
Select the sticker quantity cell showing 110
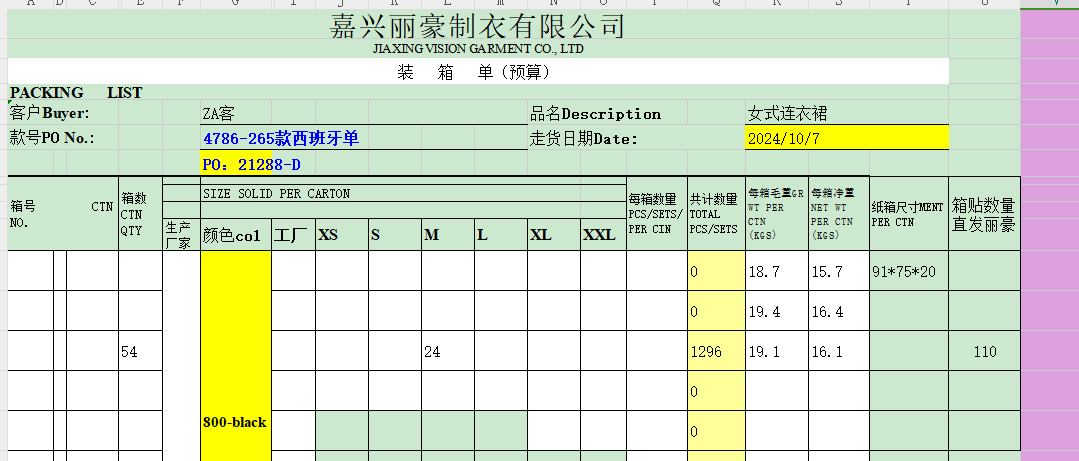[x=984, y=352]
